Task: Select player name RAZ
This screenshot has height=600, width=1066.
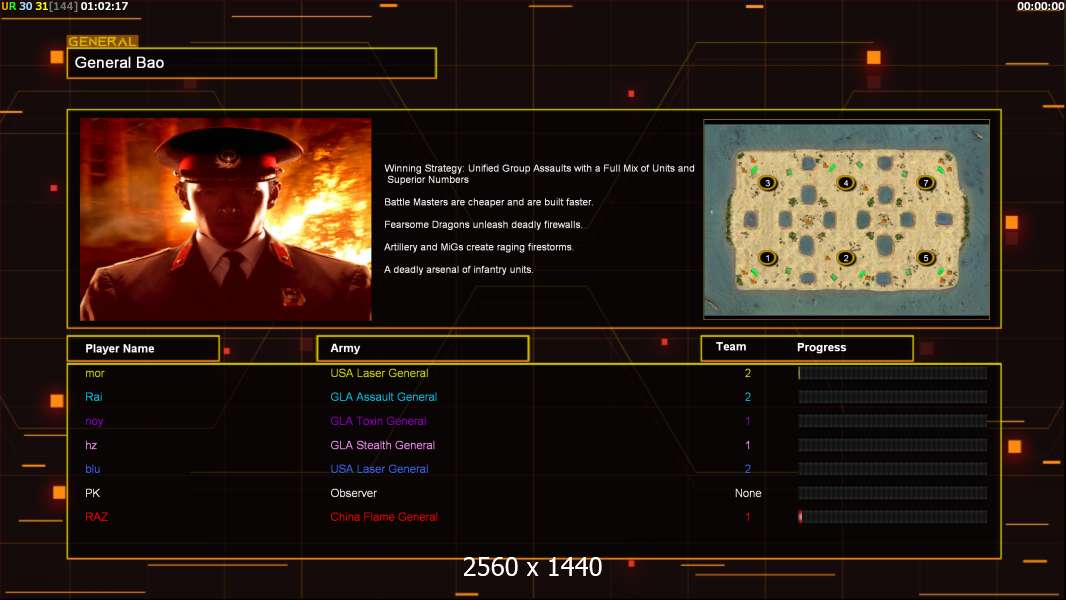Action: pos(97,516)
